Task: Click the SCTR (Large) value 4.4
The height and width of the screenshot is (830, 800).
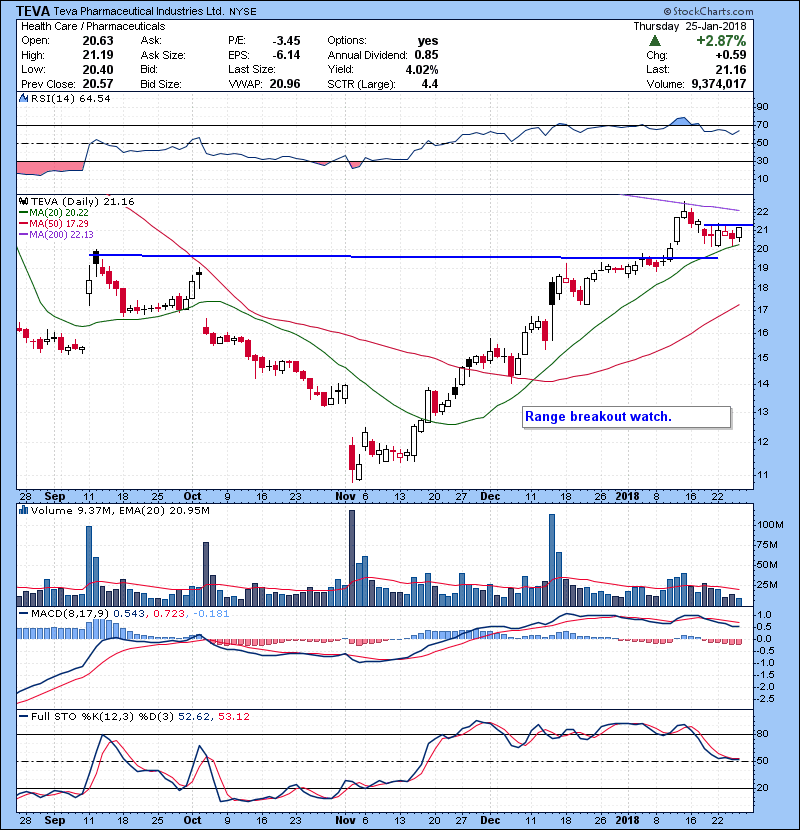Action: pyautogui.click(x=430, y=84)
